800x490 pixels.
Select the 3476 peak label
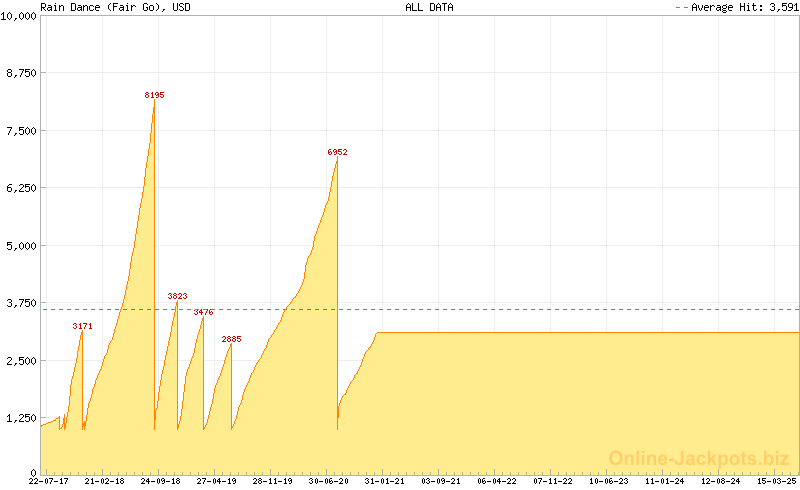click(x=203, y=312)
